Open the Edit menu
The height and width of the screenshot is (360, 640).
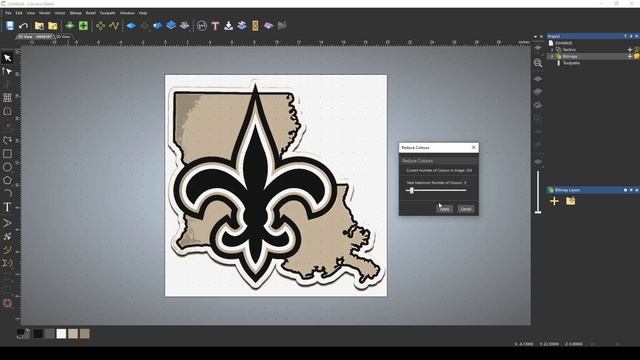(x=19, y=13)
